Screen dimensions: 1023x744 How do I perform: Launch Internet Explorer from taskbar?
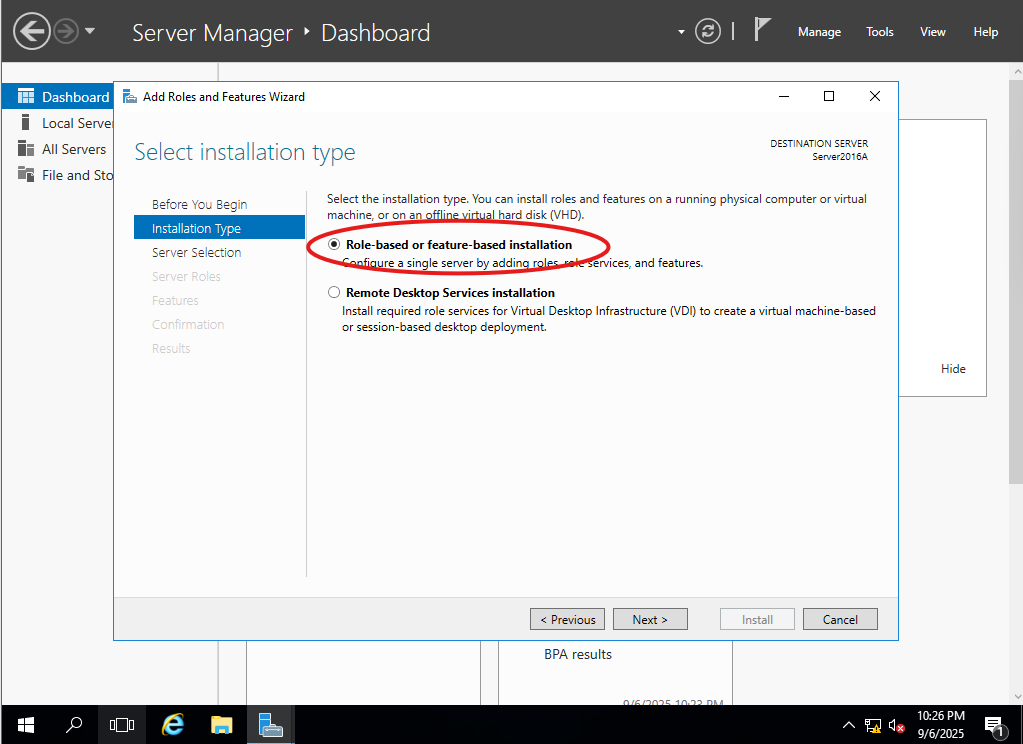[173, 724]
